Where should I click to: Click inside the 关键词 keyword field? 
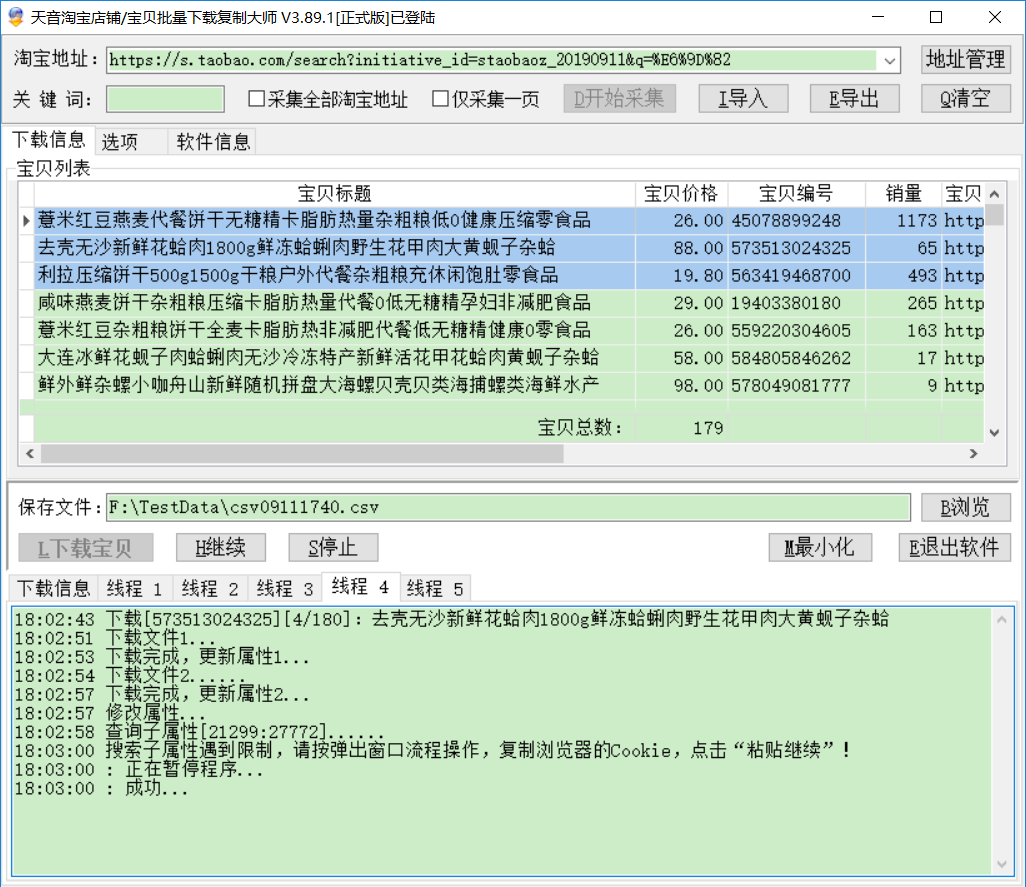coord(165,99)
